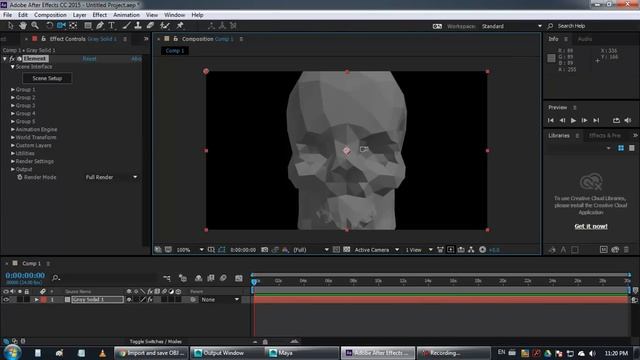Image resolution: width=640 pixels, height=360 pixels.
Task: Select the Eraser tool
Action: coord(150,26)
